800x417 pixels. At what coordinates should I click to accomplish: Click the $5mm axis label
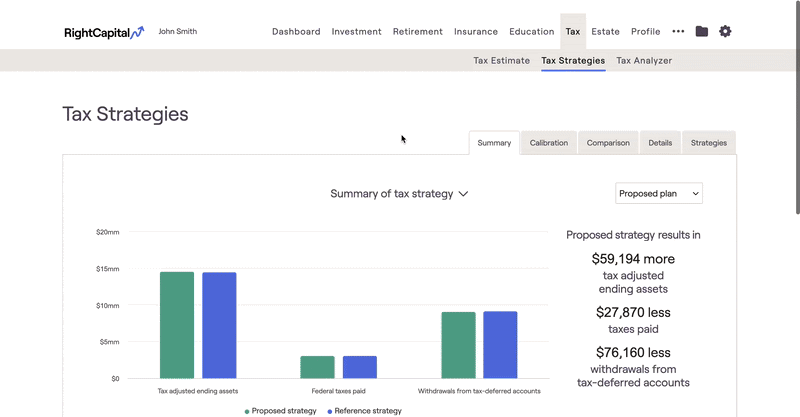(x=109, y=342)
